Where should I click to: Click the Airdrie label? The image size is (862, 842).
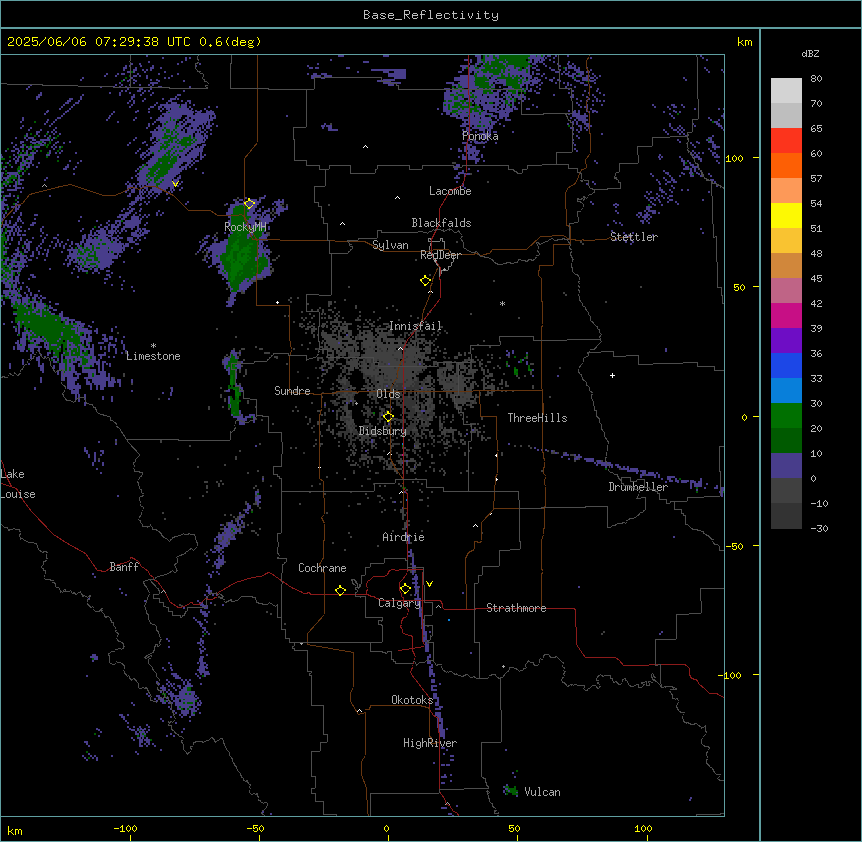[x=403, y=538]
